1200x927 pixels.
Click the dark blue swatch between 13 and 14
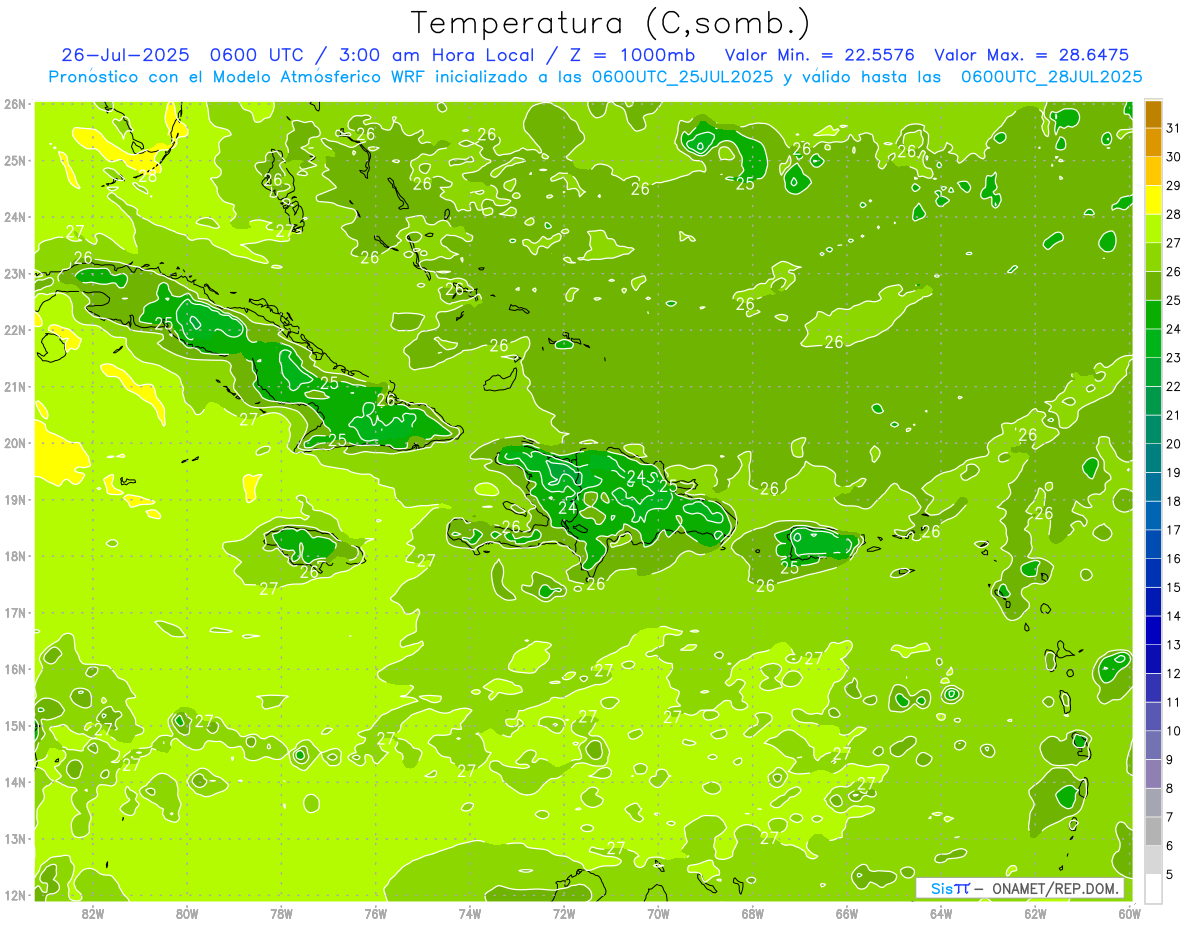pyautogui.click(x=1153, y=631)
